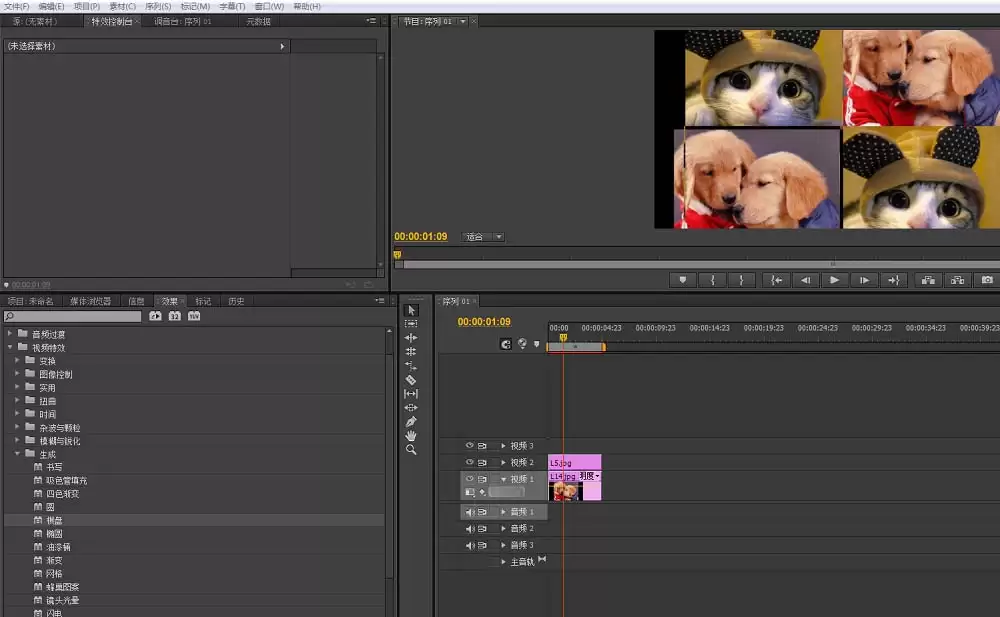Select the Razor tool in toolbar
The width and height of the screenshot is (1000, 617).
coord(411,380)
